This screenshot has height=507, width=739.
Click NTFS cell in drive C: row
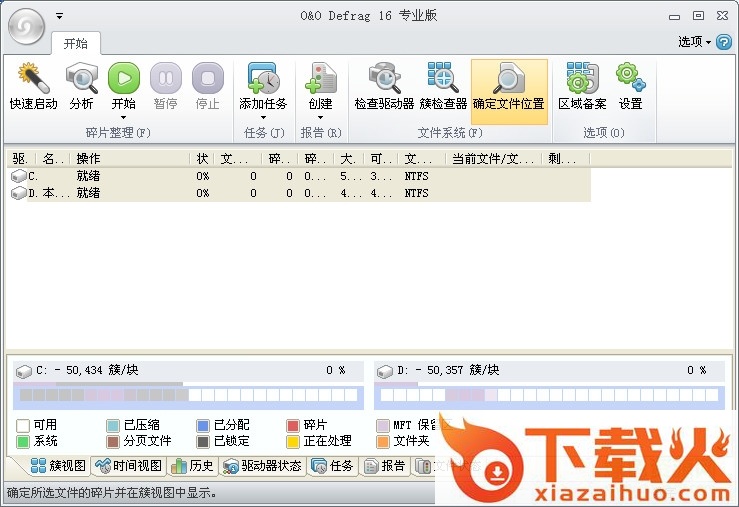coord(416,176)
